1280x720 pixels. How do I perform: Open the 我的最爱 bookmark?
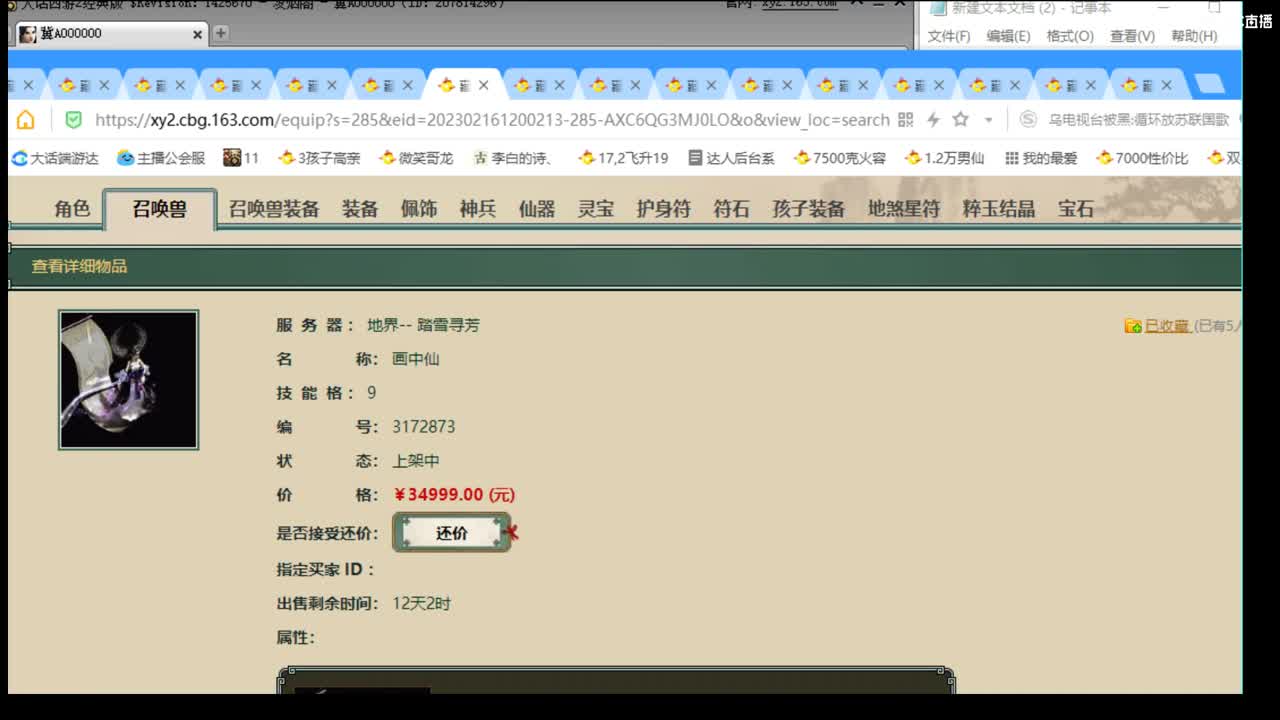(x=1041, y=158)
